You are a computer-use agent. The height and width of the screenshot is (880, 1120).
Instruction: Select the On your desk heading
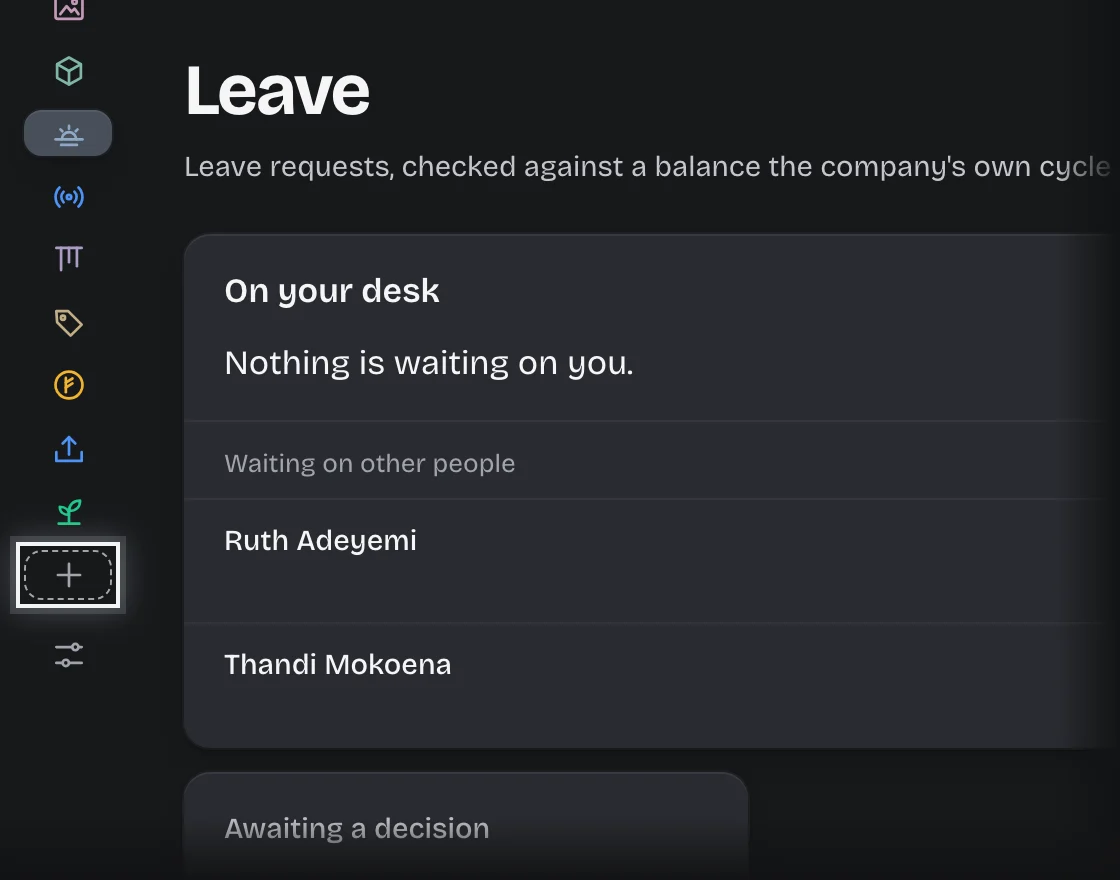coord(331,291)
